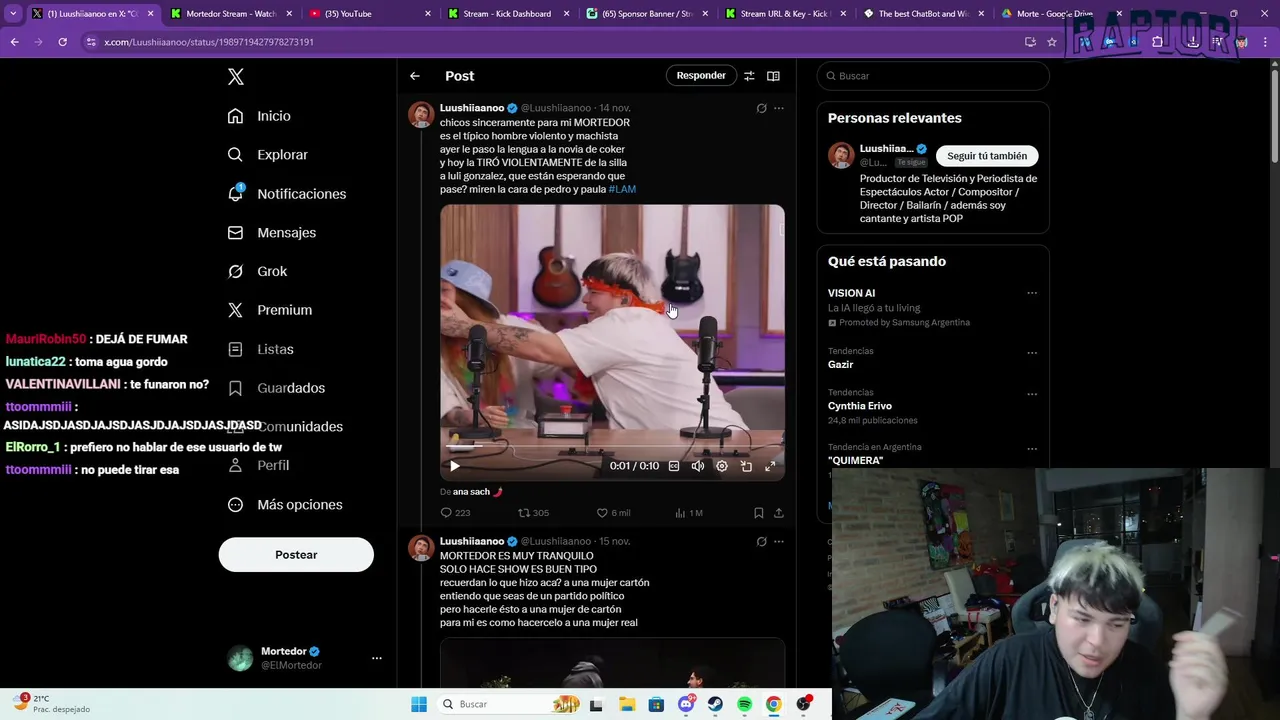Seek on the video progress bar
The image size is (1280, 720).
coord(612,447)
